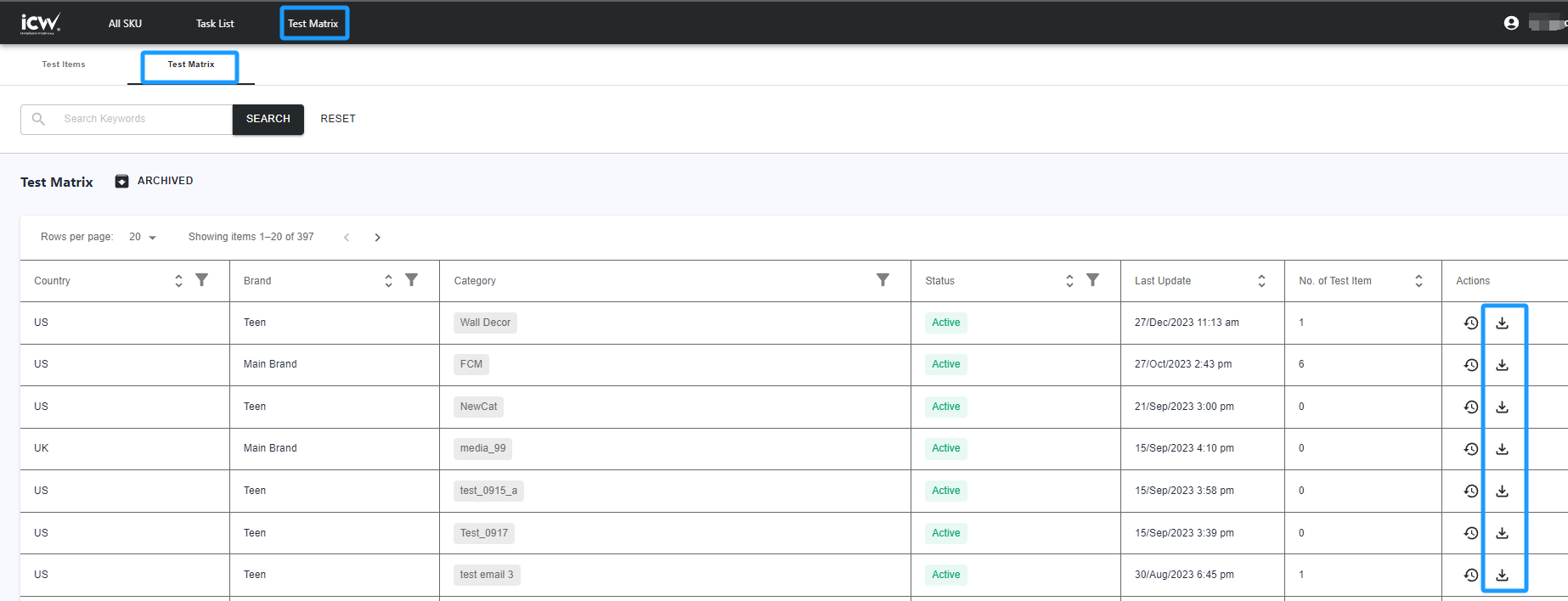Click the SEARCH button
1568x601 pixels.
tap(268, 119)
